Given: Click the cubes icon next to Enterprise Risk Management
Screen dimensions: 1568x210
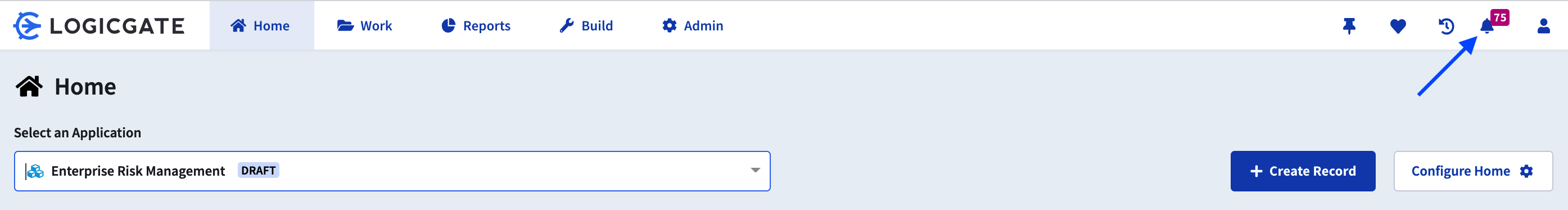Looking at the screenshot, I should click(x=35, y=171).
